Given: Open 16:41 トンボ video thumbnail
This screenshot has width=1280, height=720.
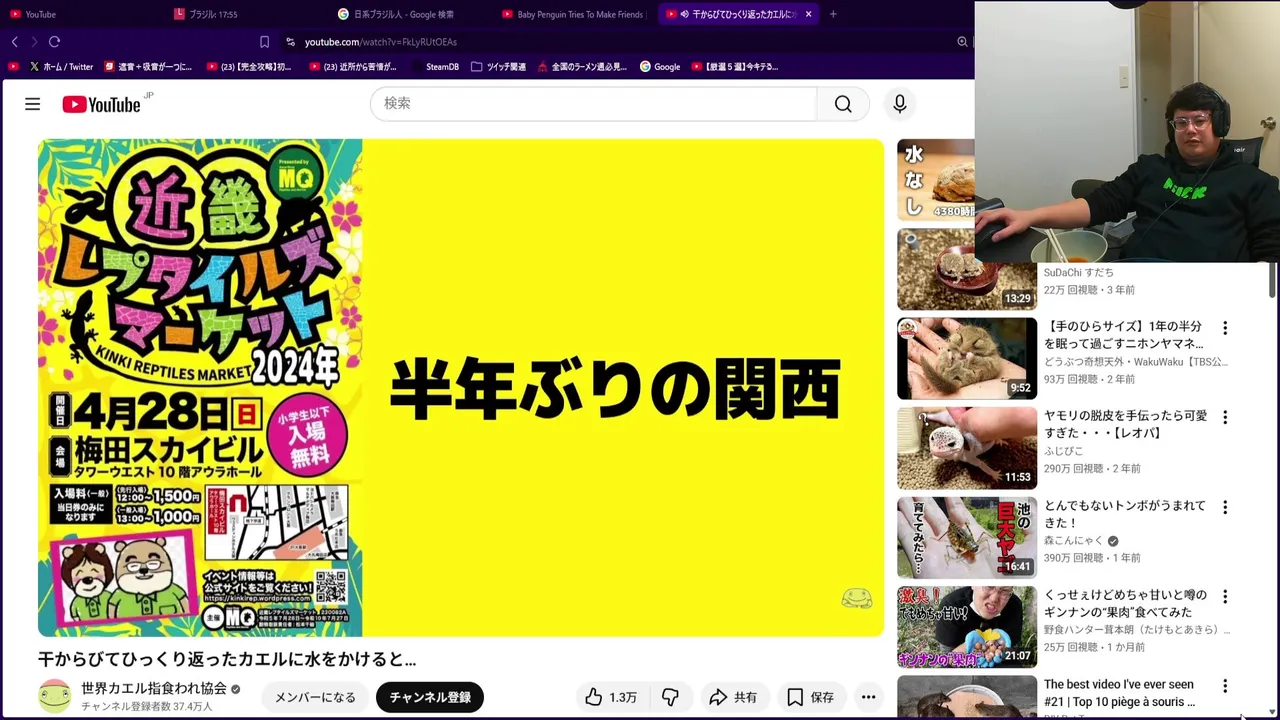Looking at the screenshot, I should (967, 537).
